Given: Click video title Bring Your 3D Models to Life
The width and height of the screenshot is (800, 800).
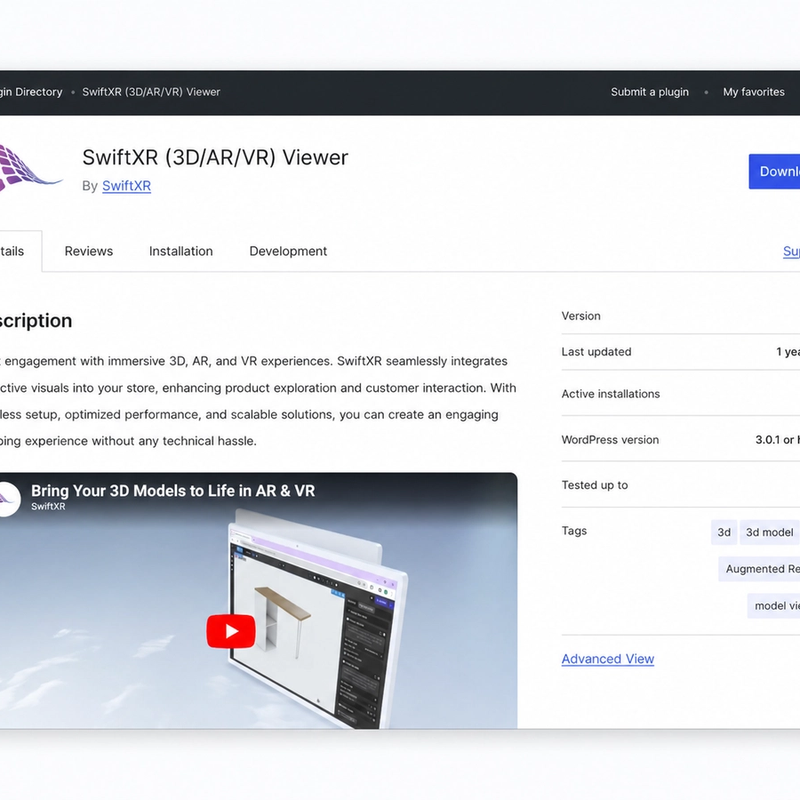Looking at the screenshot, I should point(173,491).
